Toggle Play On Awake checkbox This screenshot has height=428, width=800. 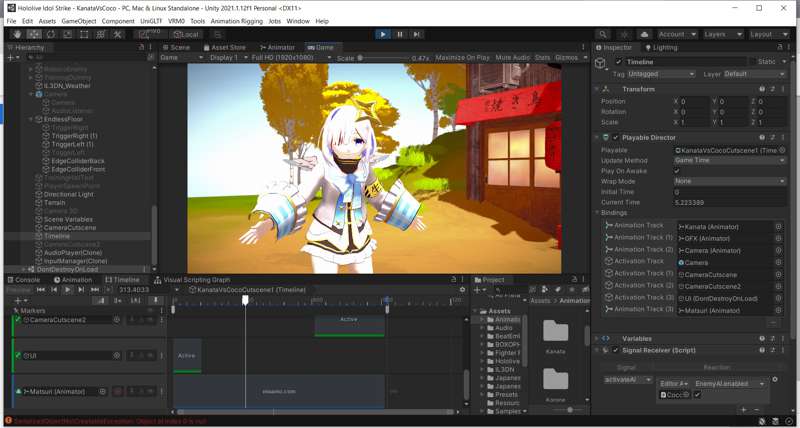[678, 171]
